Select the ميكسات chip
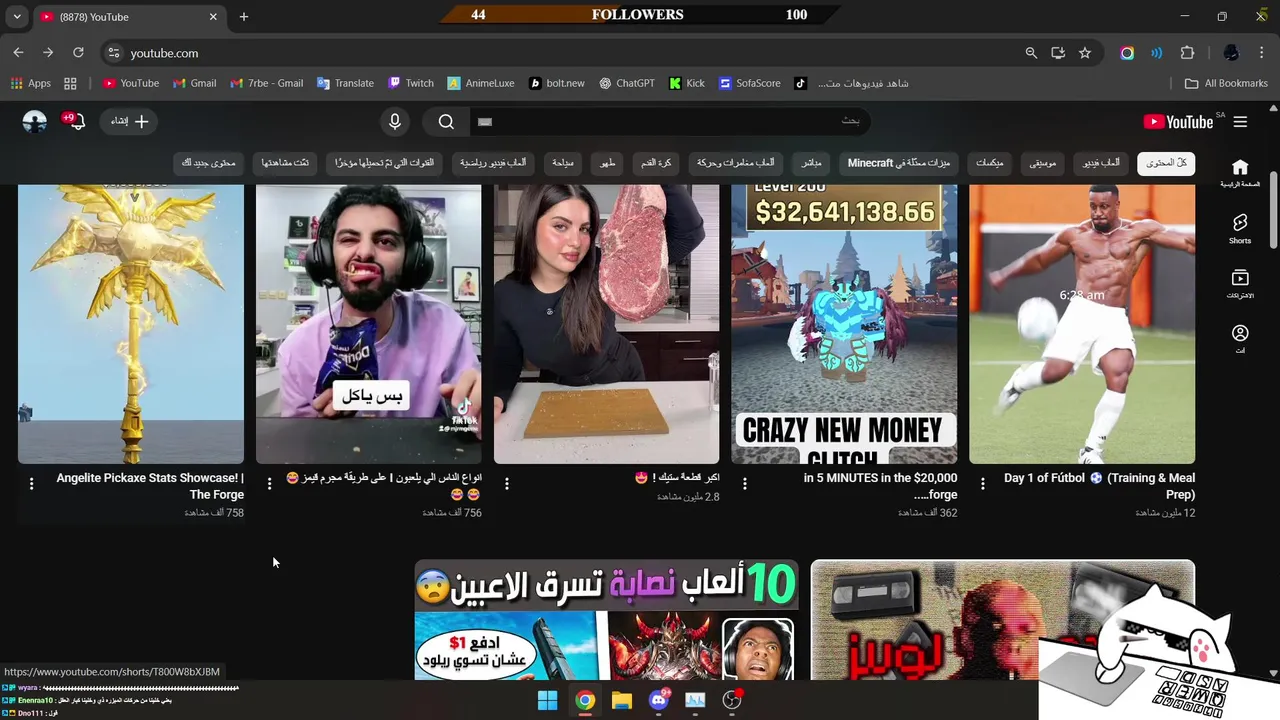The width and height of the screenshot is (1280, 720). click(x=990, y=163)
